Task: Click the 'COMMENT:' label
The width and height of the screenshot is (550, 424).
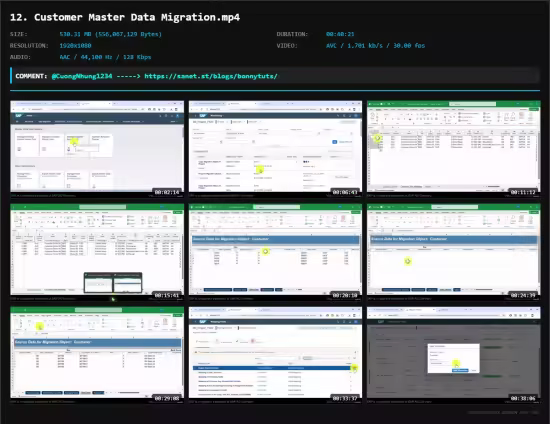Action: click(31, 76)
